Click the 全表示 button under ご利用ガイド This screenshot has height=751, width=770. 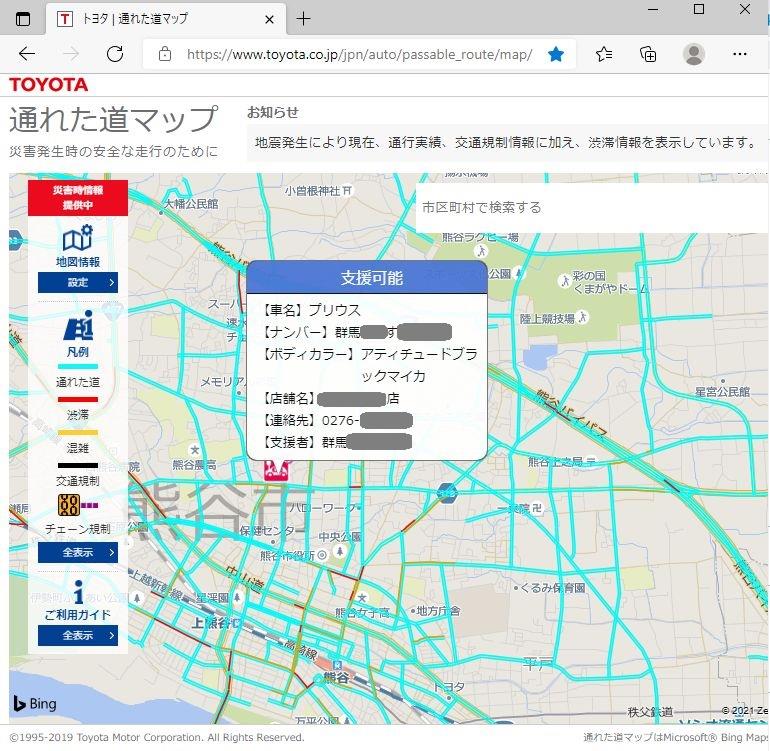pyautogui.click(x=78, y=635)
